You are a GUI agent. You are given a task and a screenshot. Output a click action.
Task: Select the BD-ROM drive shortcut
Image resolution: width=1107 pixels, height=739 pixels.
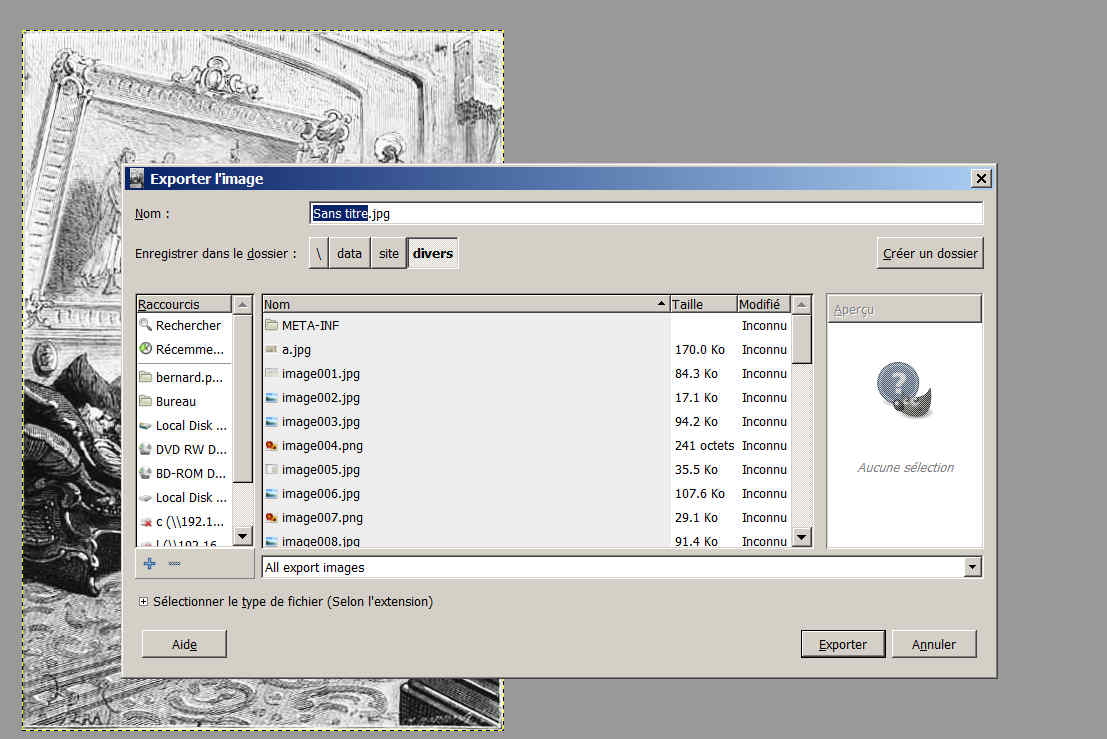point(190,473)
